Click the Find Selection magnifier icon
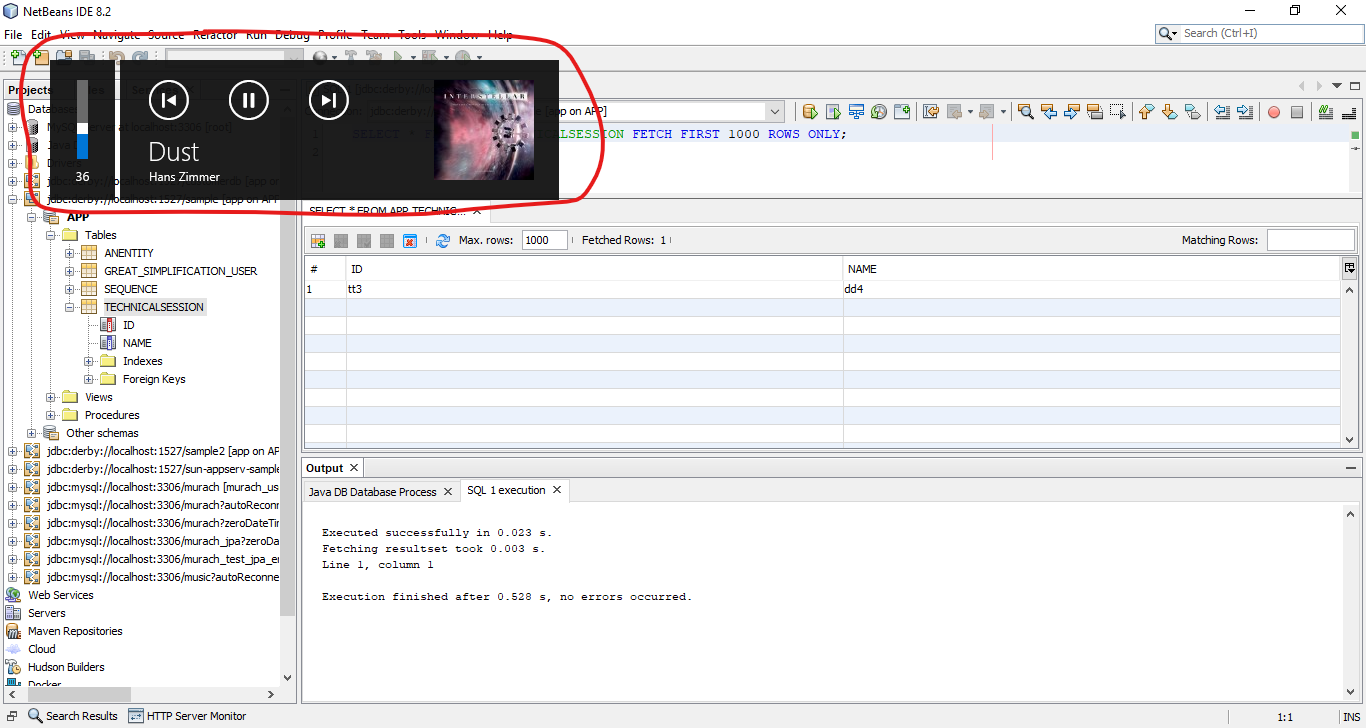1366x728 pixels. [x=1026, y=111]
